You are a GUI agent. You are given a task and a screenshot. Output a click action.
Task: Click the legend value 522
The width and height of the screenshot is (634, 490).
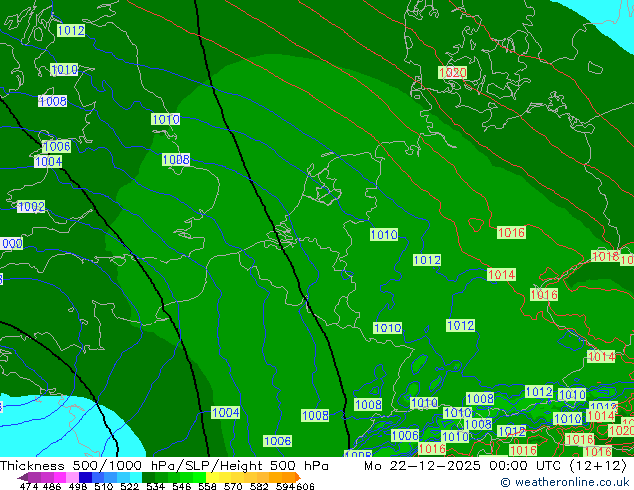[x=129, y=486]
